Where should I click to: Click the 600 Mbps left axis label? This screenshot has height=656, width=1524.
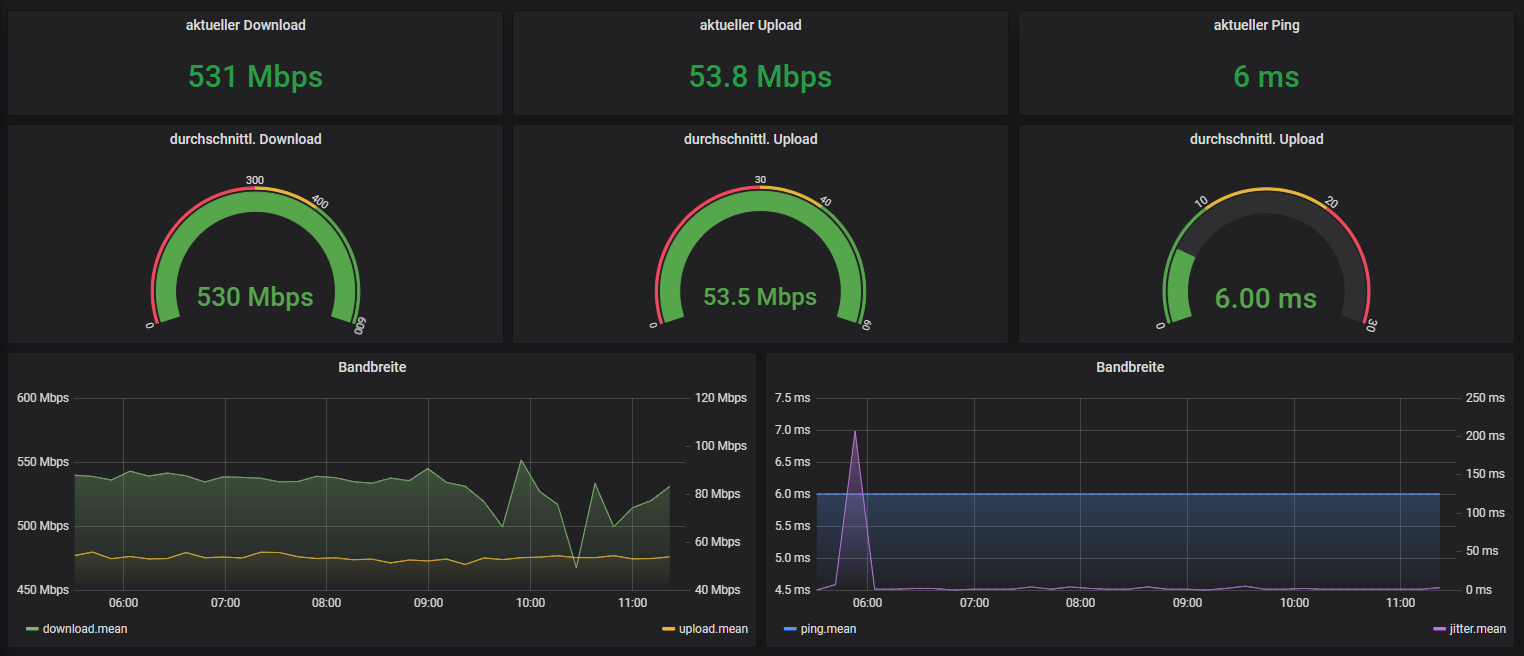43,398
